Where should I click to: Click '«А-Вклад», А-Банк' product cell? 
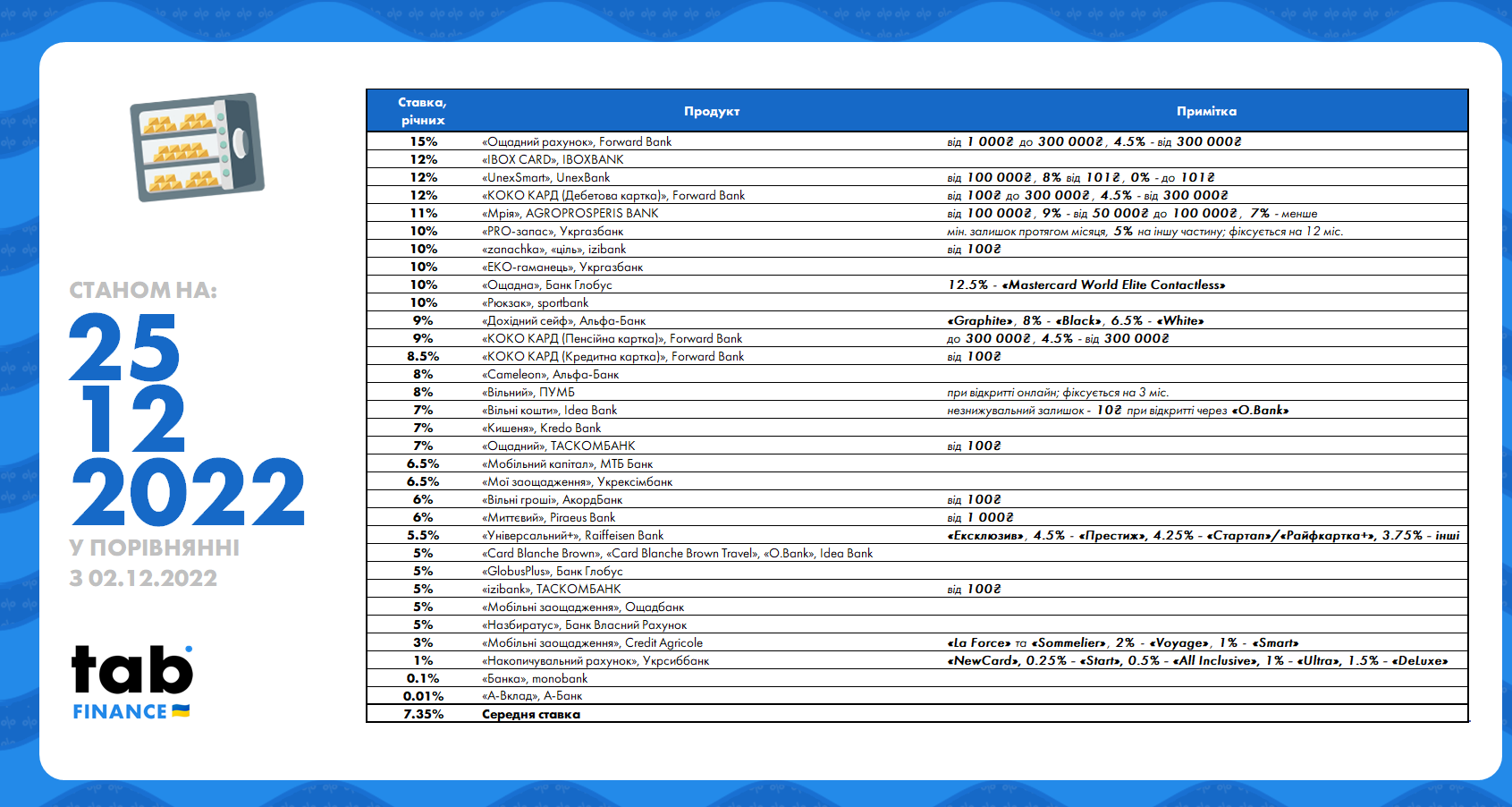(x=532, y=695)
